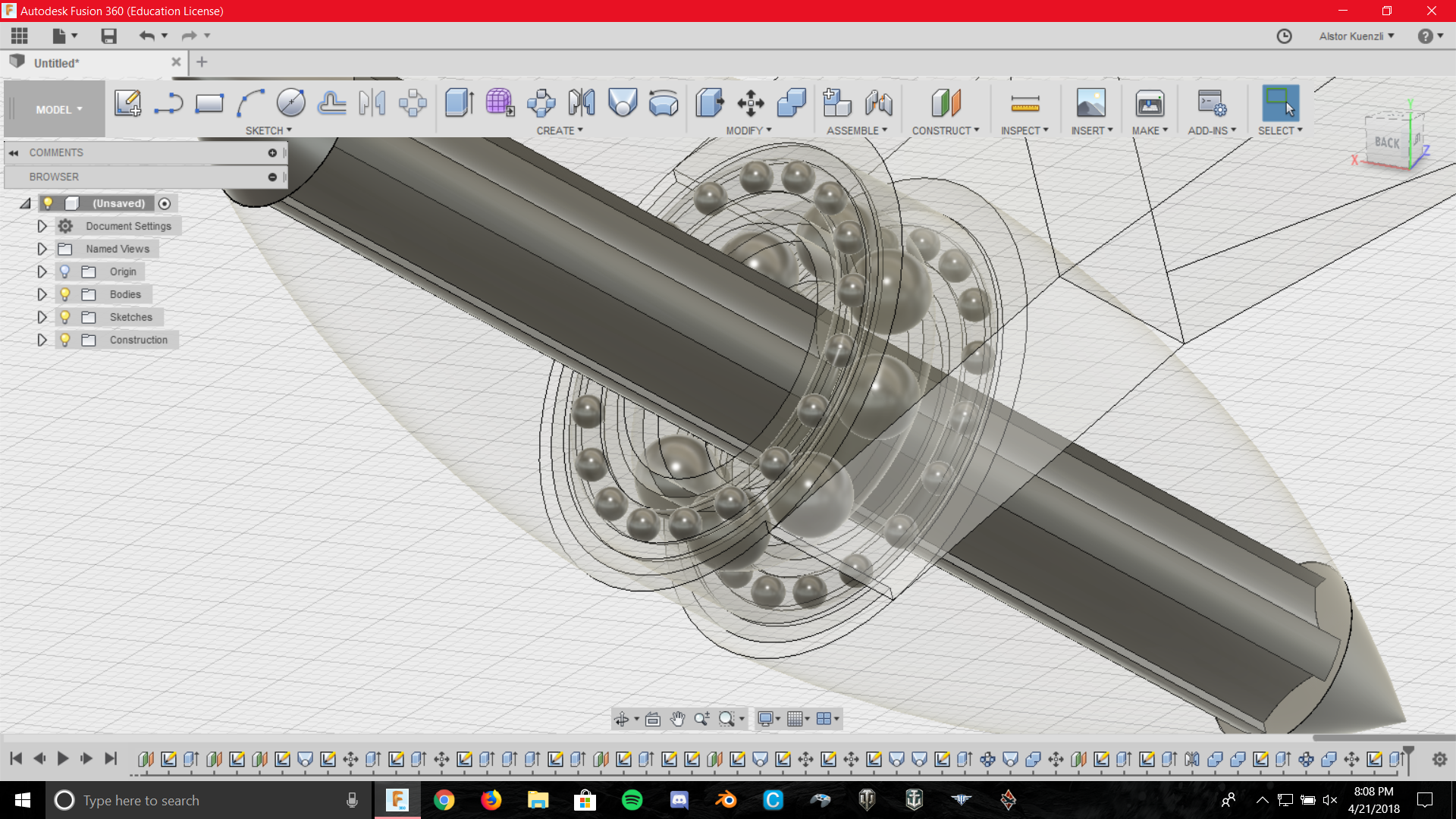The height and width of the screenshot is (819, 1456).
Task: Expand the Origin folder
Action: pos(42,271)
